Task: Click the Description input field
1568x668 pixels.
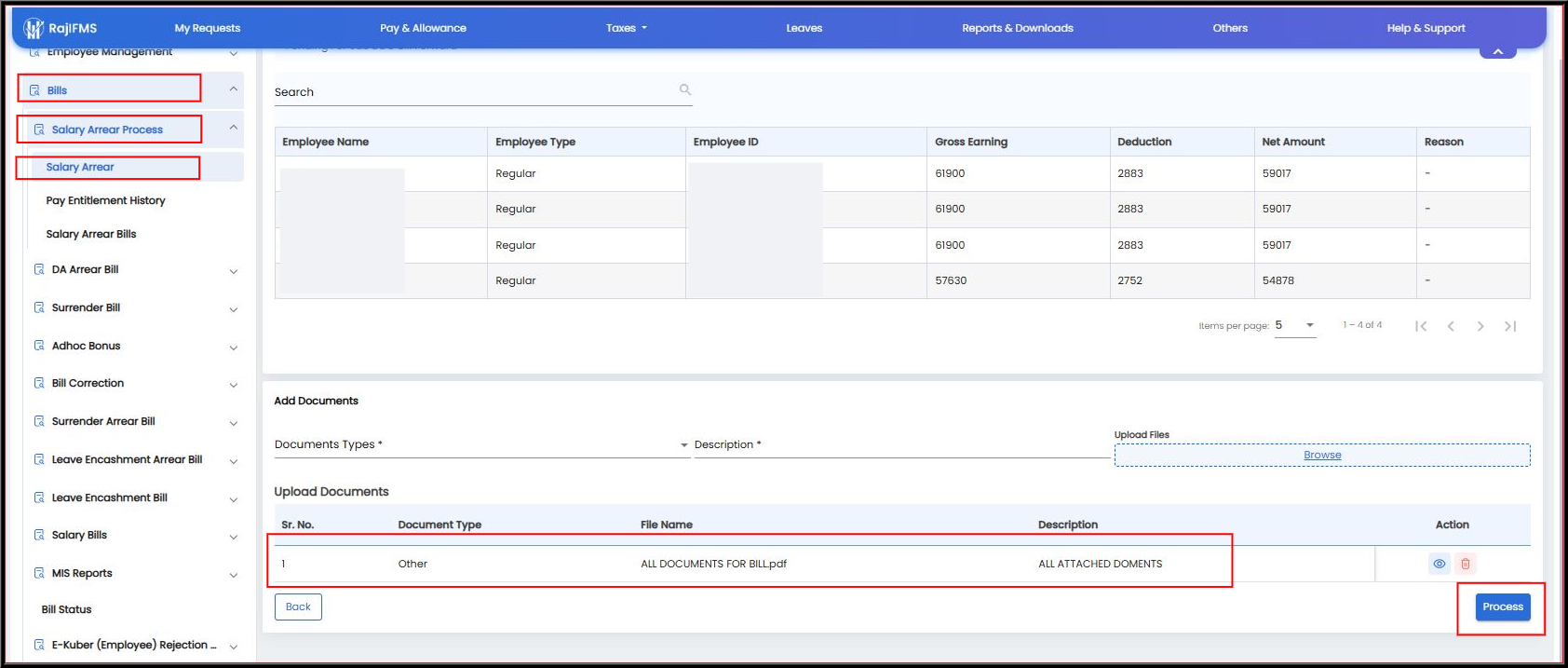Action: 901,444
